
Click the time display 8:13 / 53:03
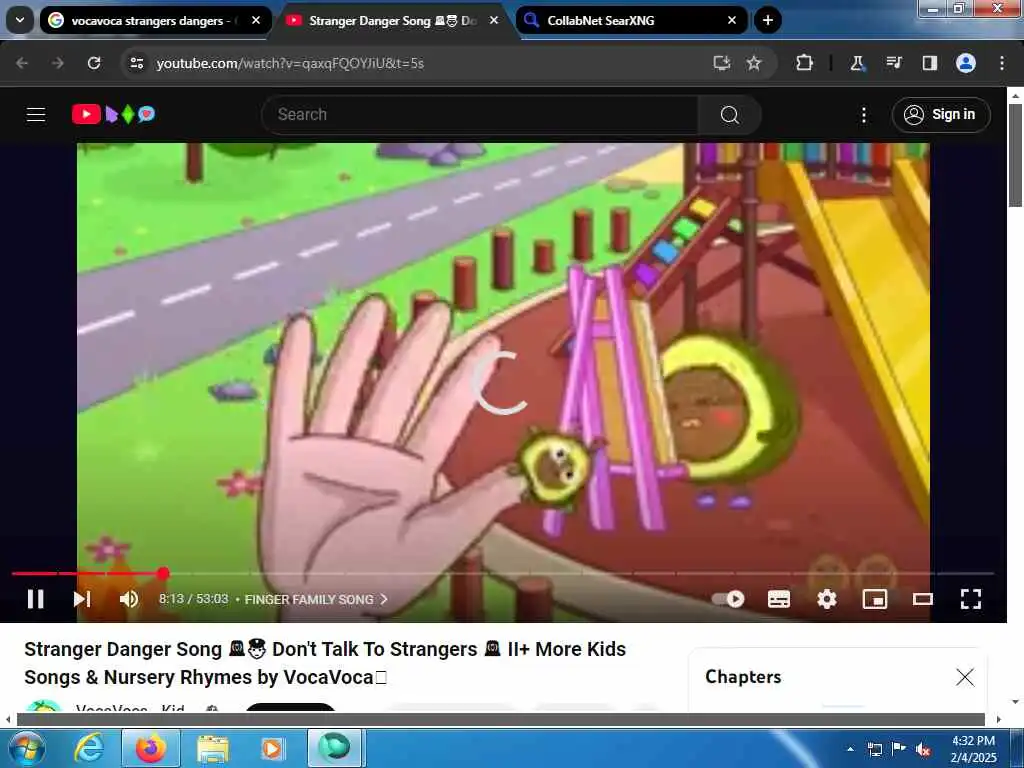coord(193,599)
